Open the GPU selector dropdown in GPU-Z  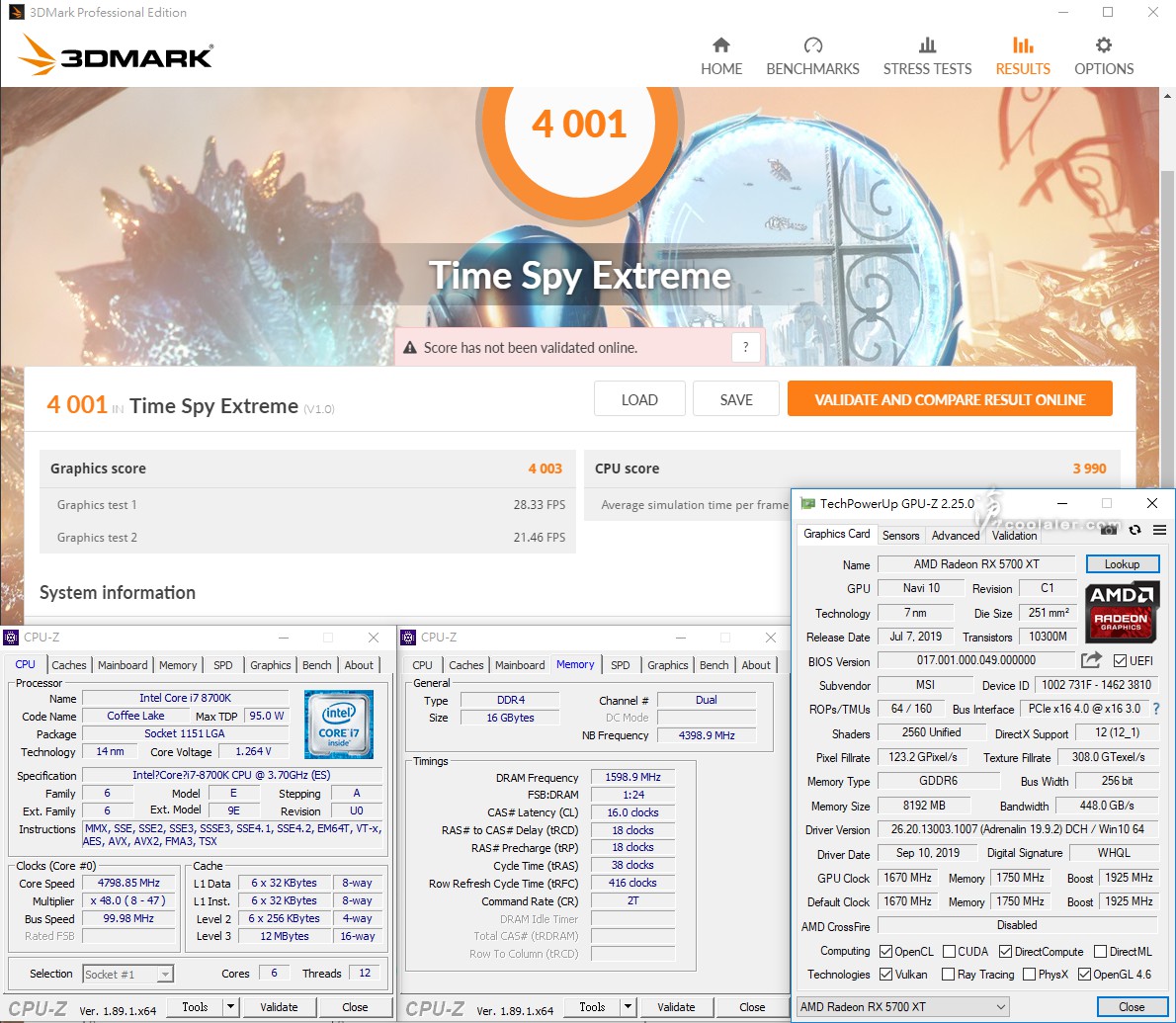click(x=903, y=1006)
